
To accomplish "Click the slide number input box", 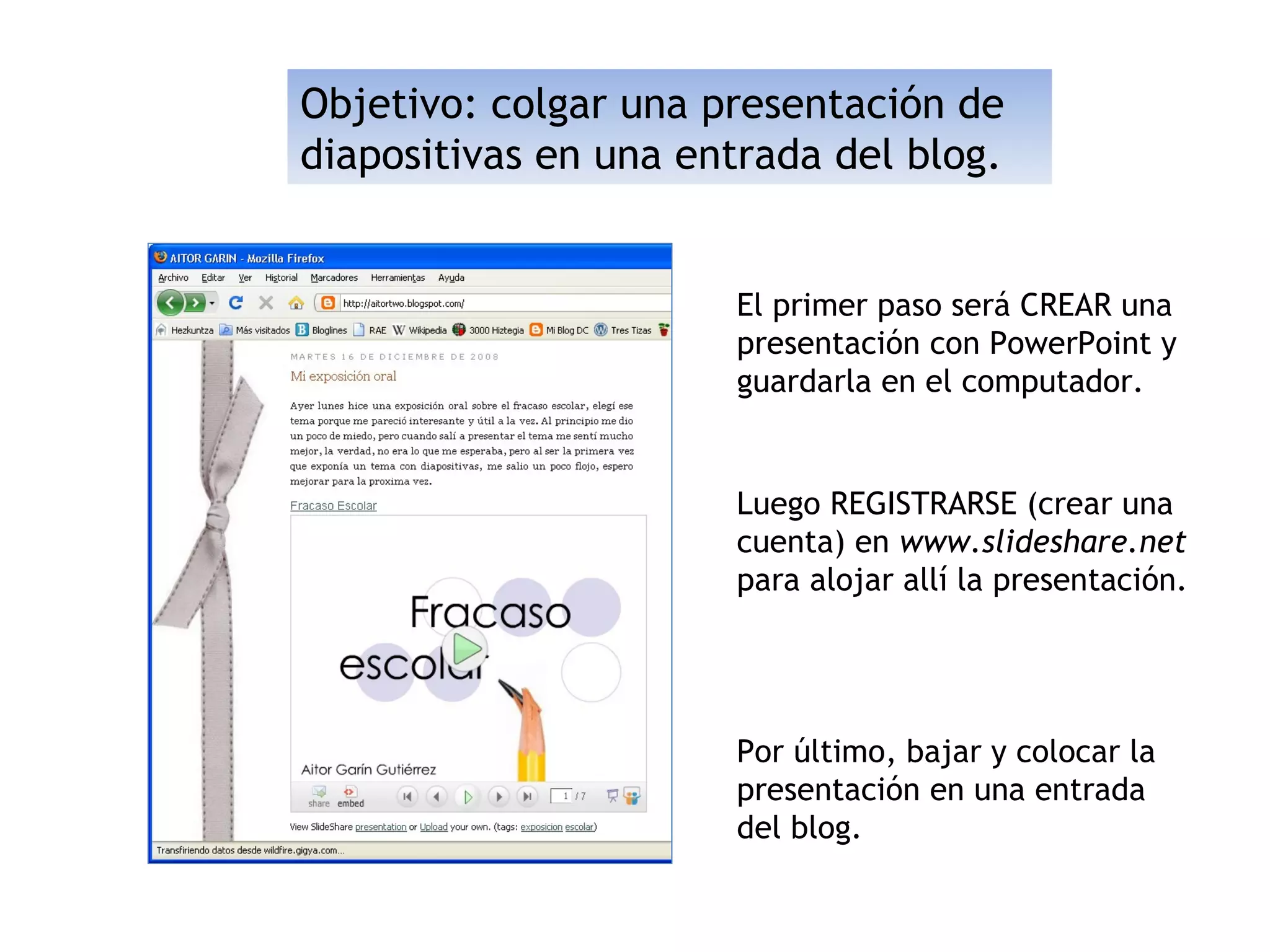I will 561,796.
